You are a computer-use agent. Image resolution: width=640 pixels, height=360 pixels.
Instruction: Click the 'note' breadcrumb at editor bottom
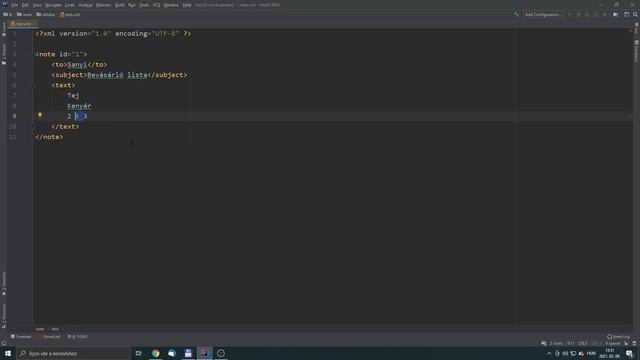coord(40,329)
